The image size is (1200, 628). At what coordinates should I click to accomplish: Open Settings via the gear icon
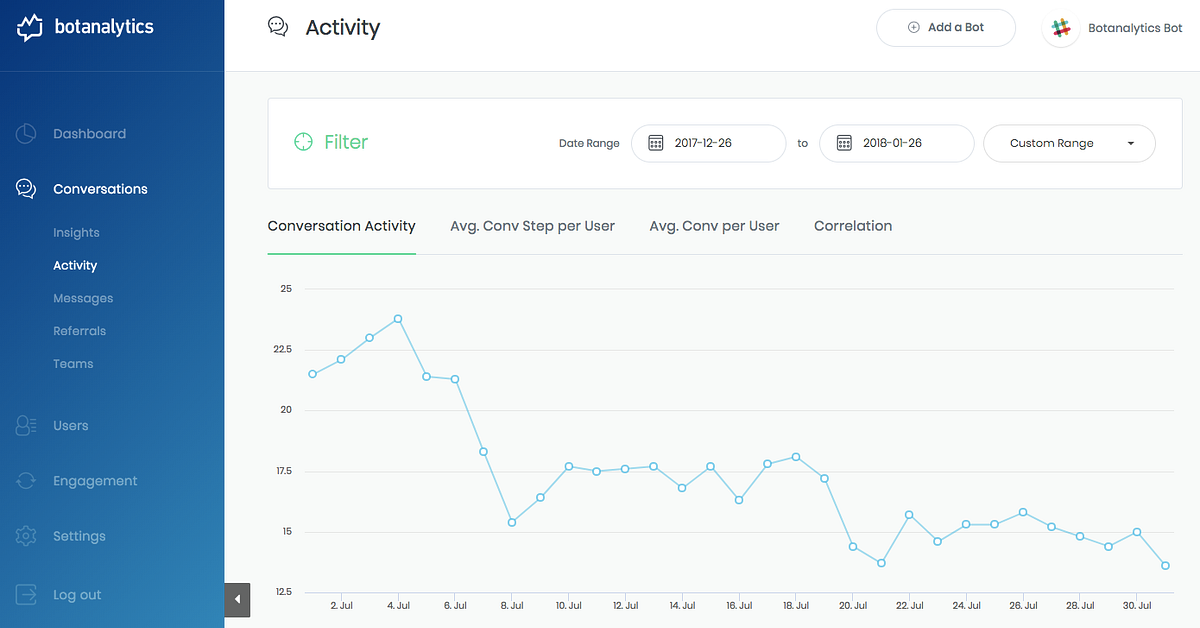point(25,535)
